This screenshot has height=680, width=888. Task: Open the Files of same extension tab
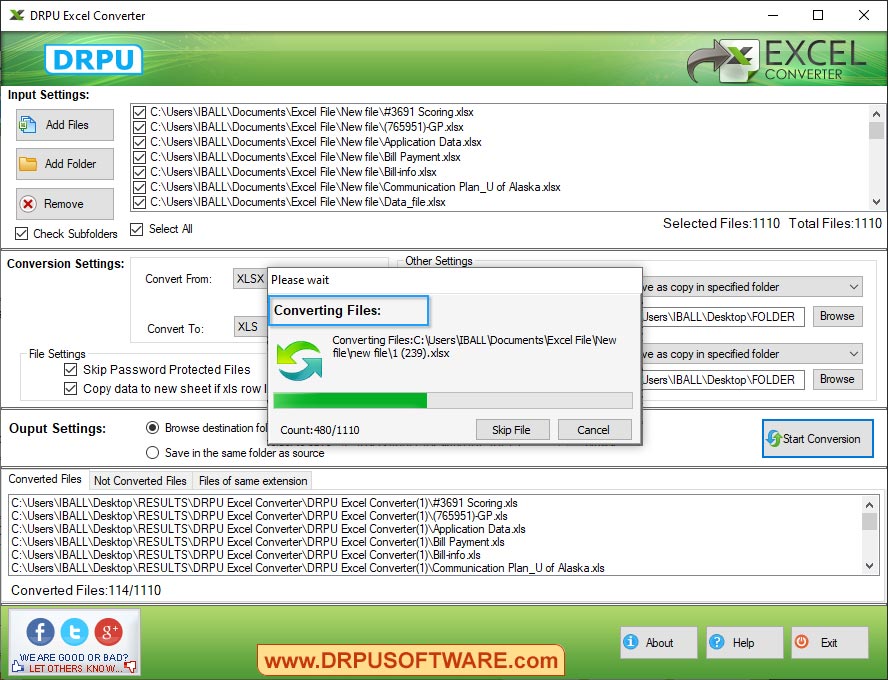252,480
